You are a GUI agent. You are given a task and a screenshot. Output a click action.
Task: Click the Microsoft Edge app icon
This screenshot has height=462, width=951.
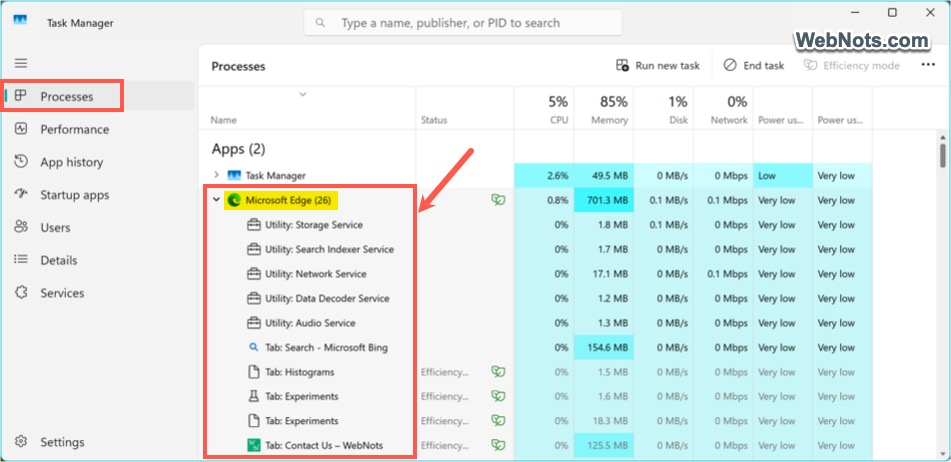[x=233, y=200]
